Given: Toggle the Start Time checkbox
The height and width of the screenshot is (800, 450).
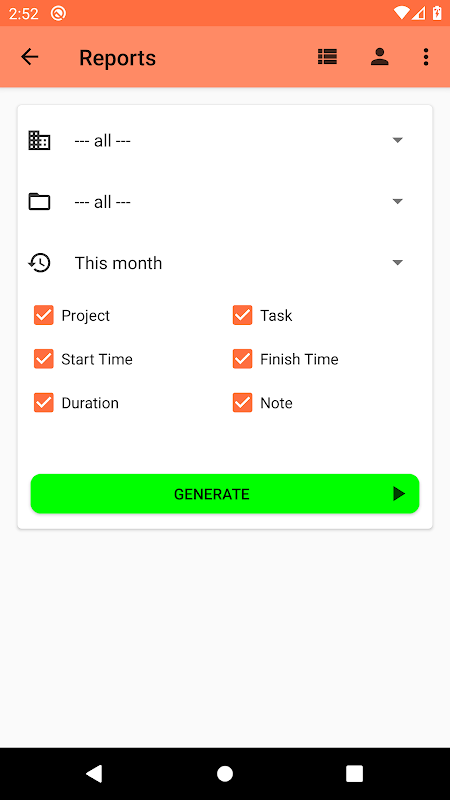Looking at the screenshot, I should [x=44, y=359].
